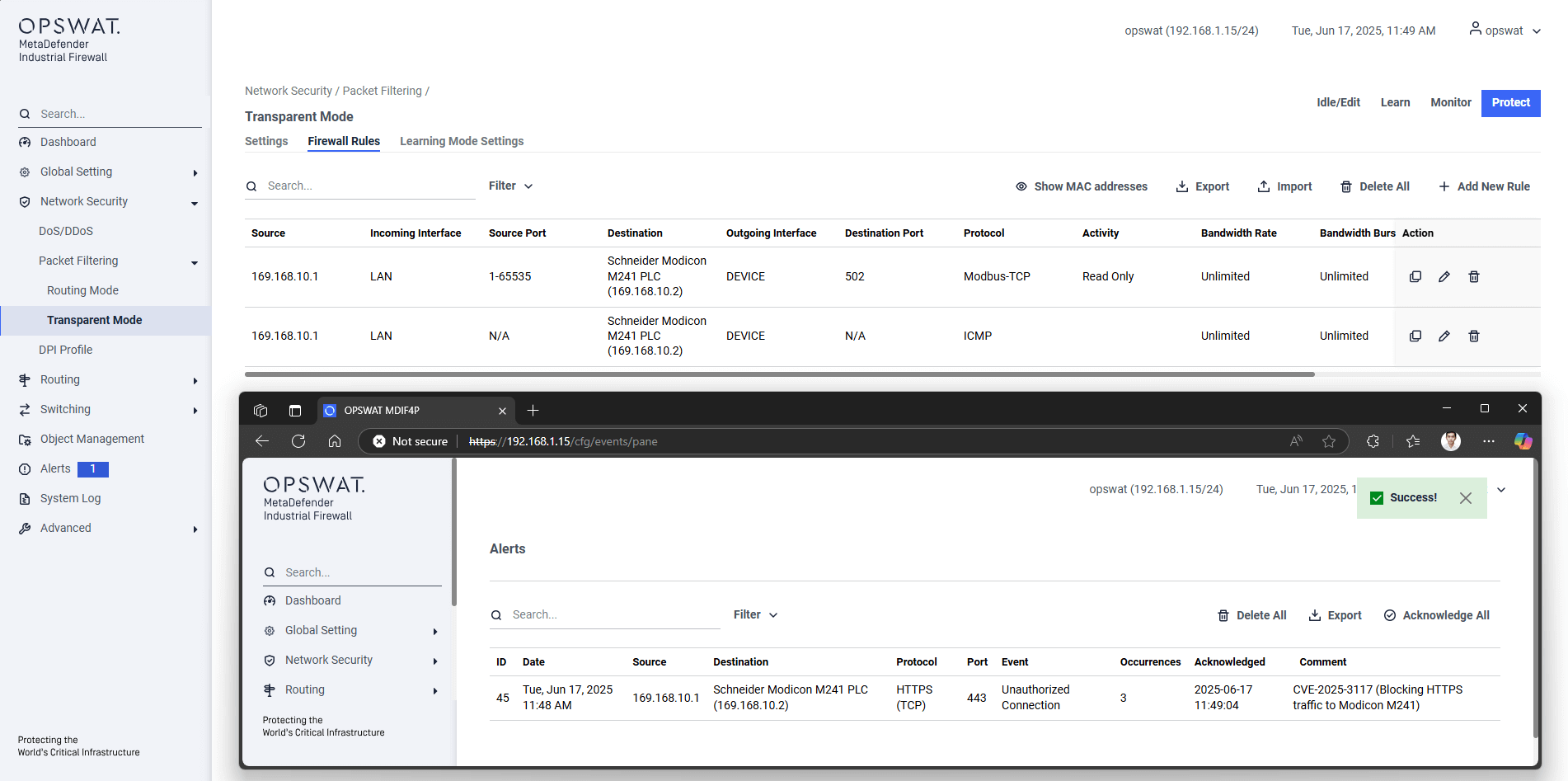Screen dimensions: 1568x781
Task: Open the opswat account dropdown
Action: [1503, 31]
